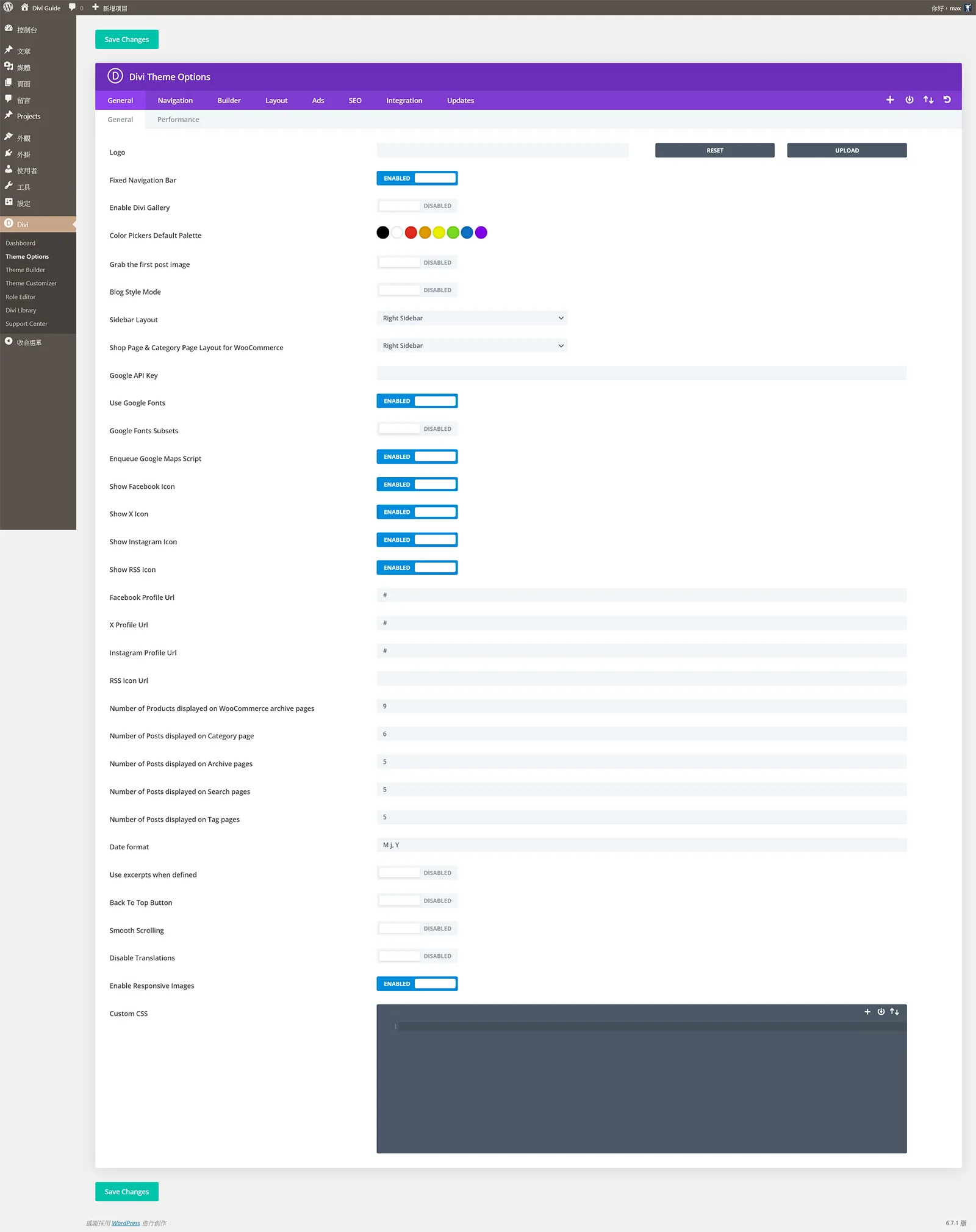976x1232 pixels.
Task: Switch to Layout tab
Action: [276, 101]
